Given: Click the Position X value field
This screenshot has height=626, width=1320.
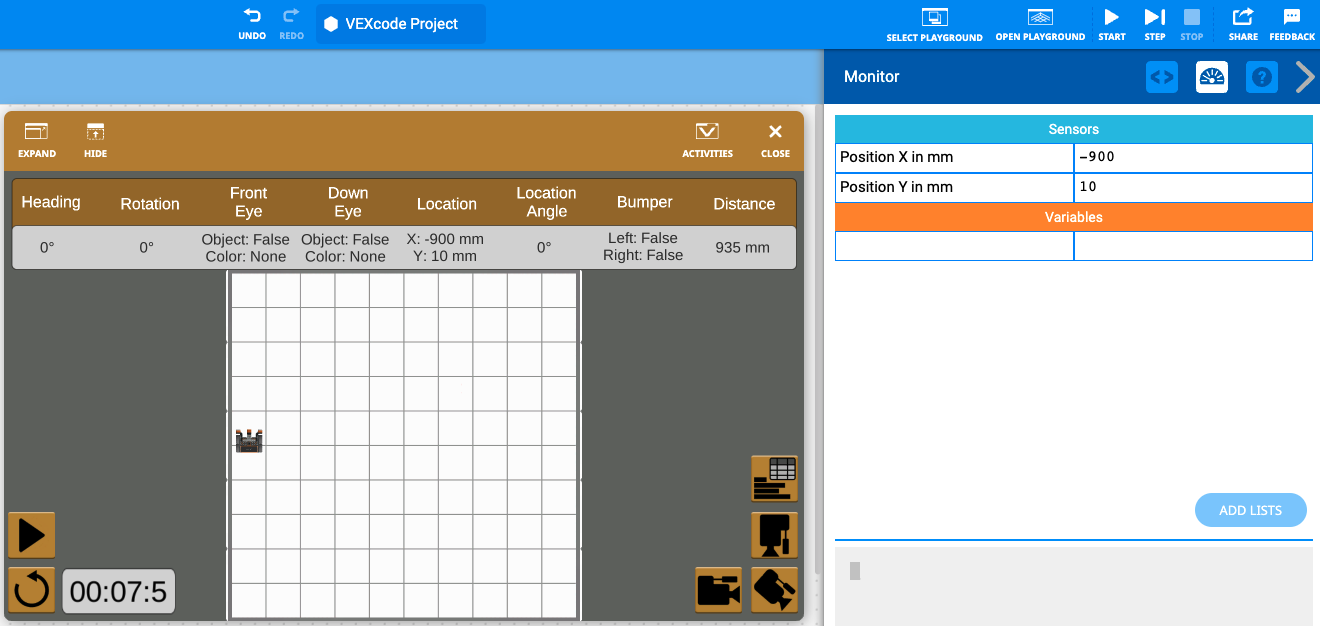Looking at the screenshot, I should [1193, 157].
